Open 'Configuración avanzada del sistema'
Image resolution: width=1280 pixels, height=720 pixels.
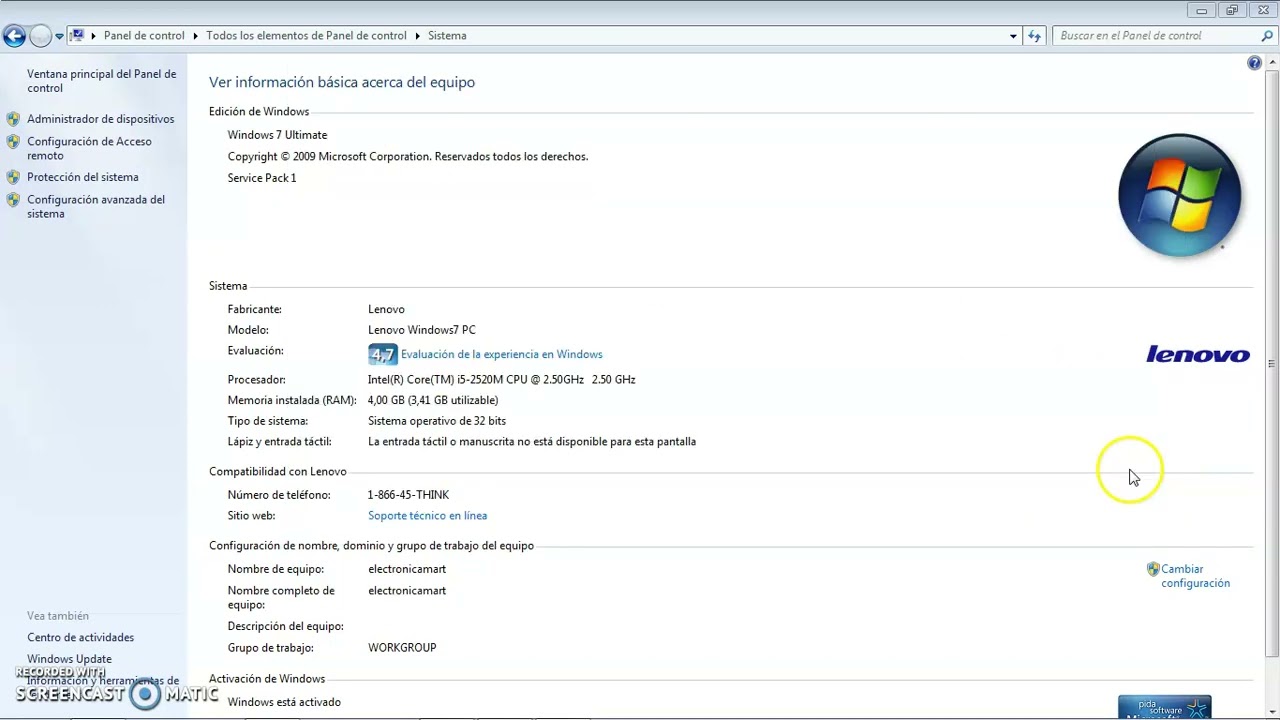tap(95, 206)
